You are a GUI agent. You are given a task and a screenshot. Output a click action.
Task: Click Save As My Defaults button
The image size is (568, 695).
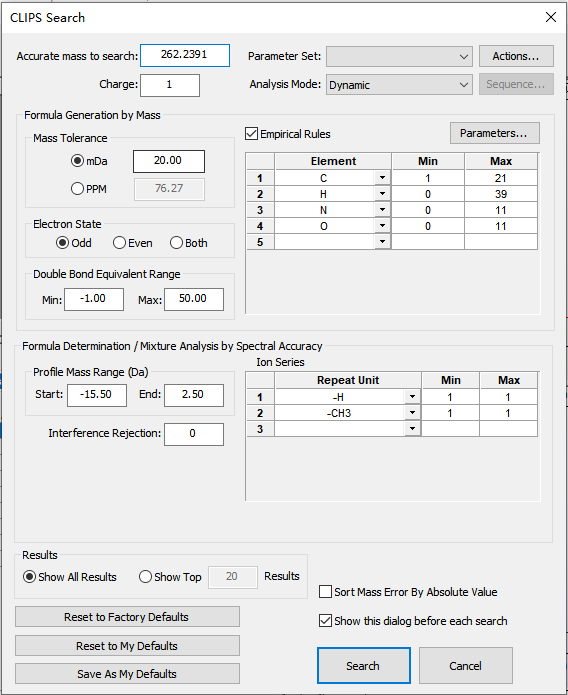pos(127,674)
